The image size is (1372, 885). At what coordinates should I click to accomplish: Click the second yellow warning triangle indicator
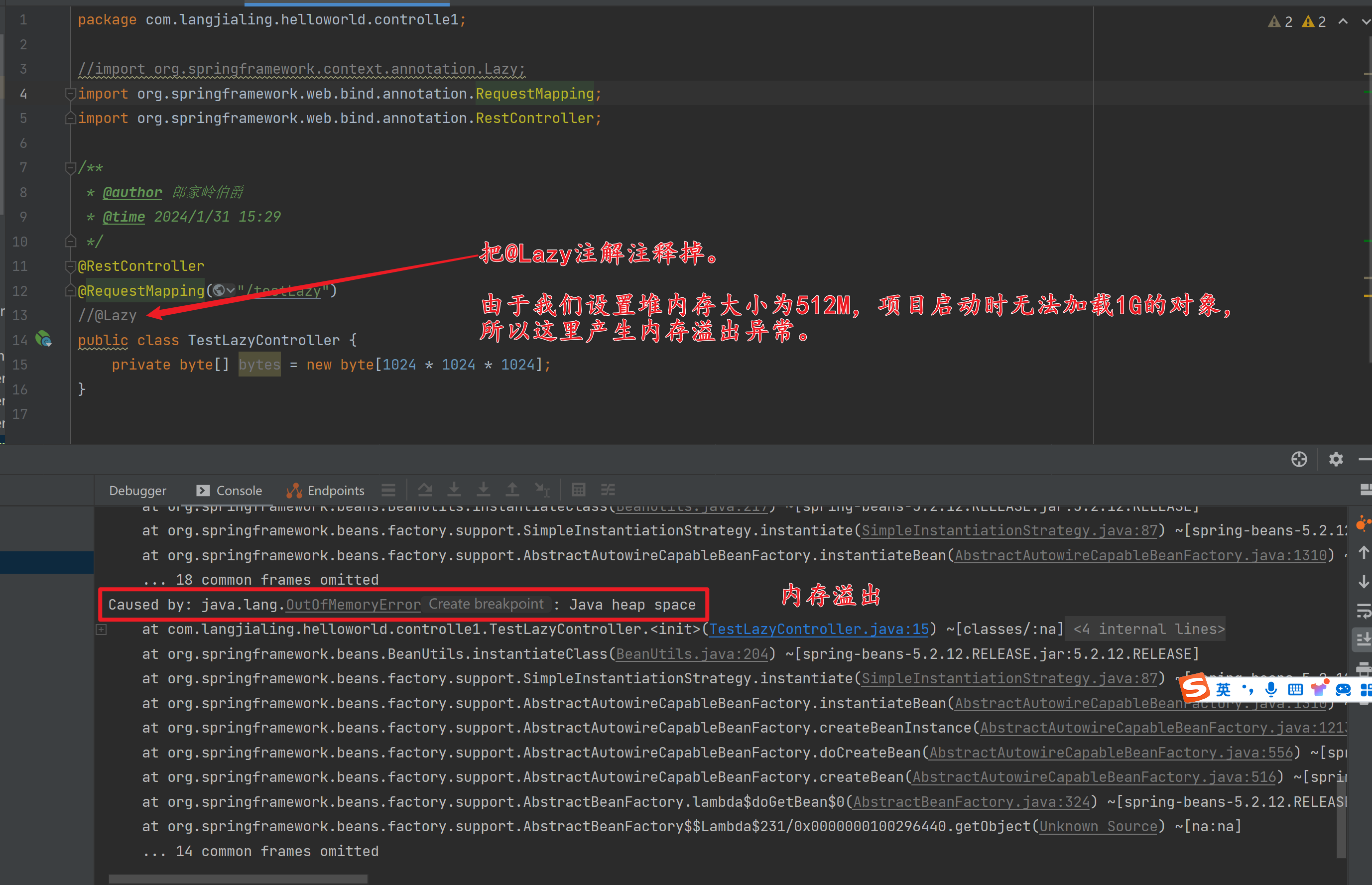tap(1308, 22)
